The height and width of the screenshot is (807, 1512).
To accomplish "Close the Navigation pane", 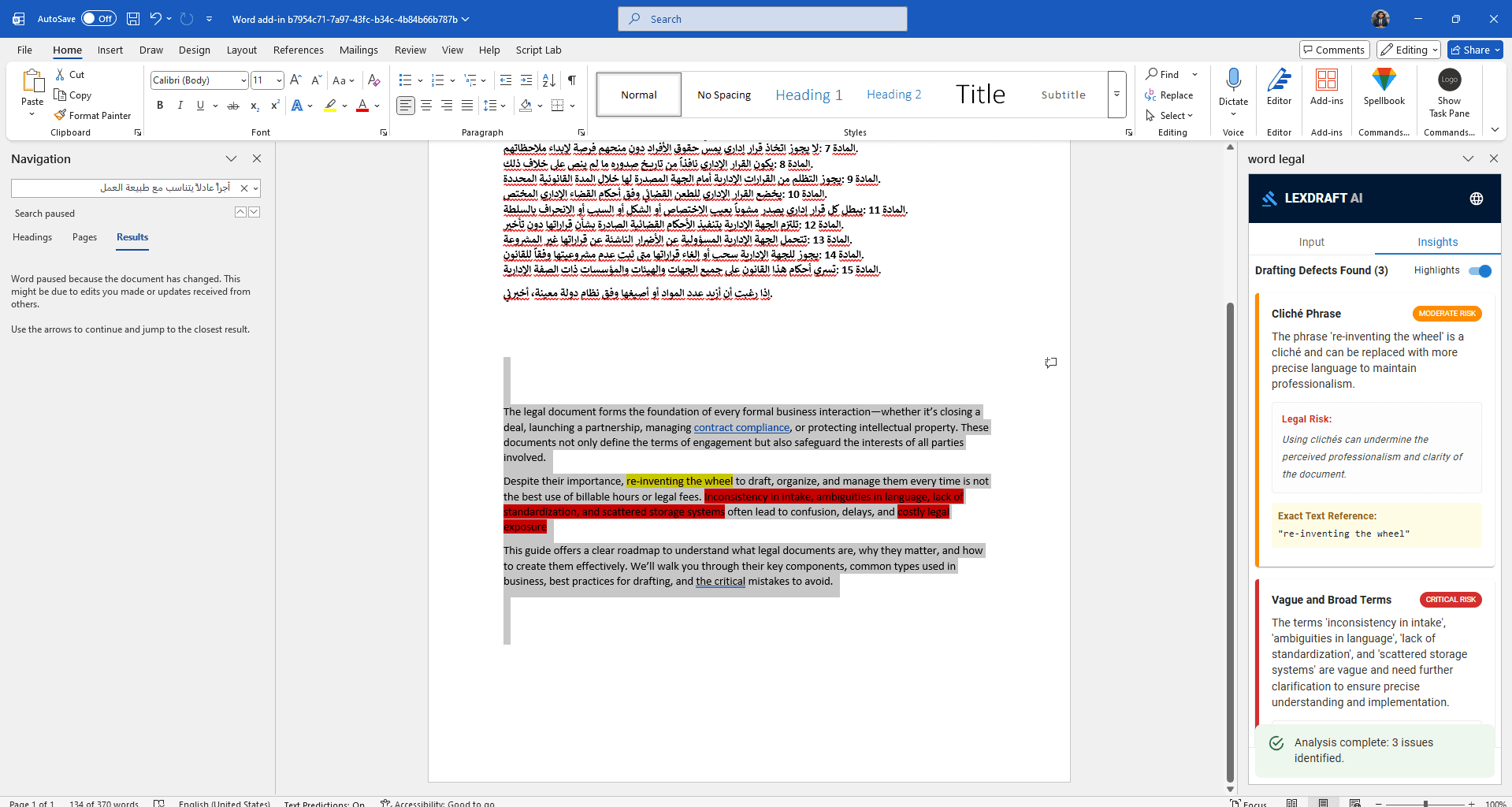I will pos(257,158).
